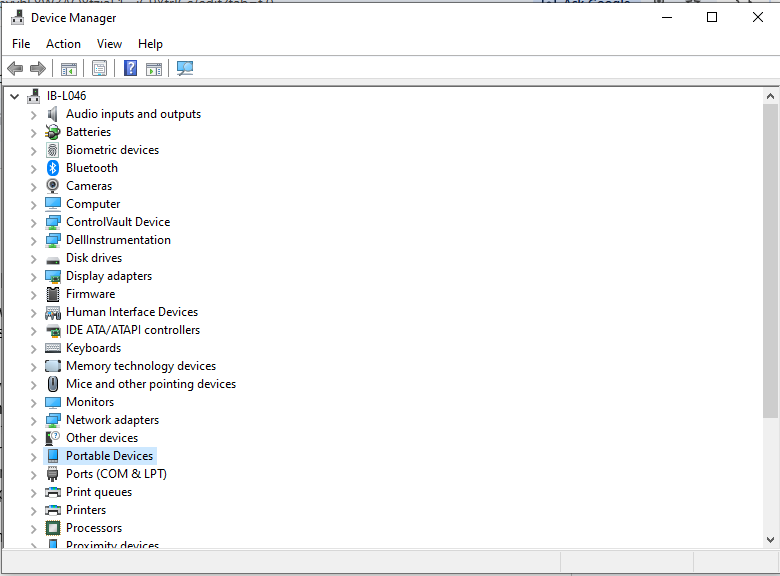The height and width of the screenshot is (576, 780).
Task: Click the Computer category monitor icon
Action: [x=53, y=204]
